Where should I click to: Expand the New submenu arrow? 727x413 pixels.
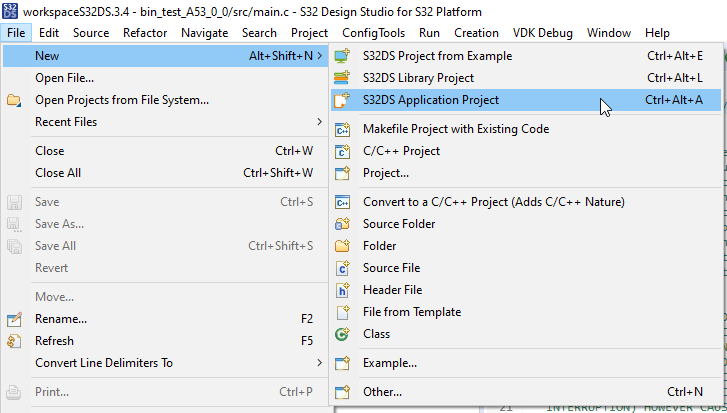pos(319,56)
